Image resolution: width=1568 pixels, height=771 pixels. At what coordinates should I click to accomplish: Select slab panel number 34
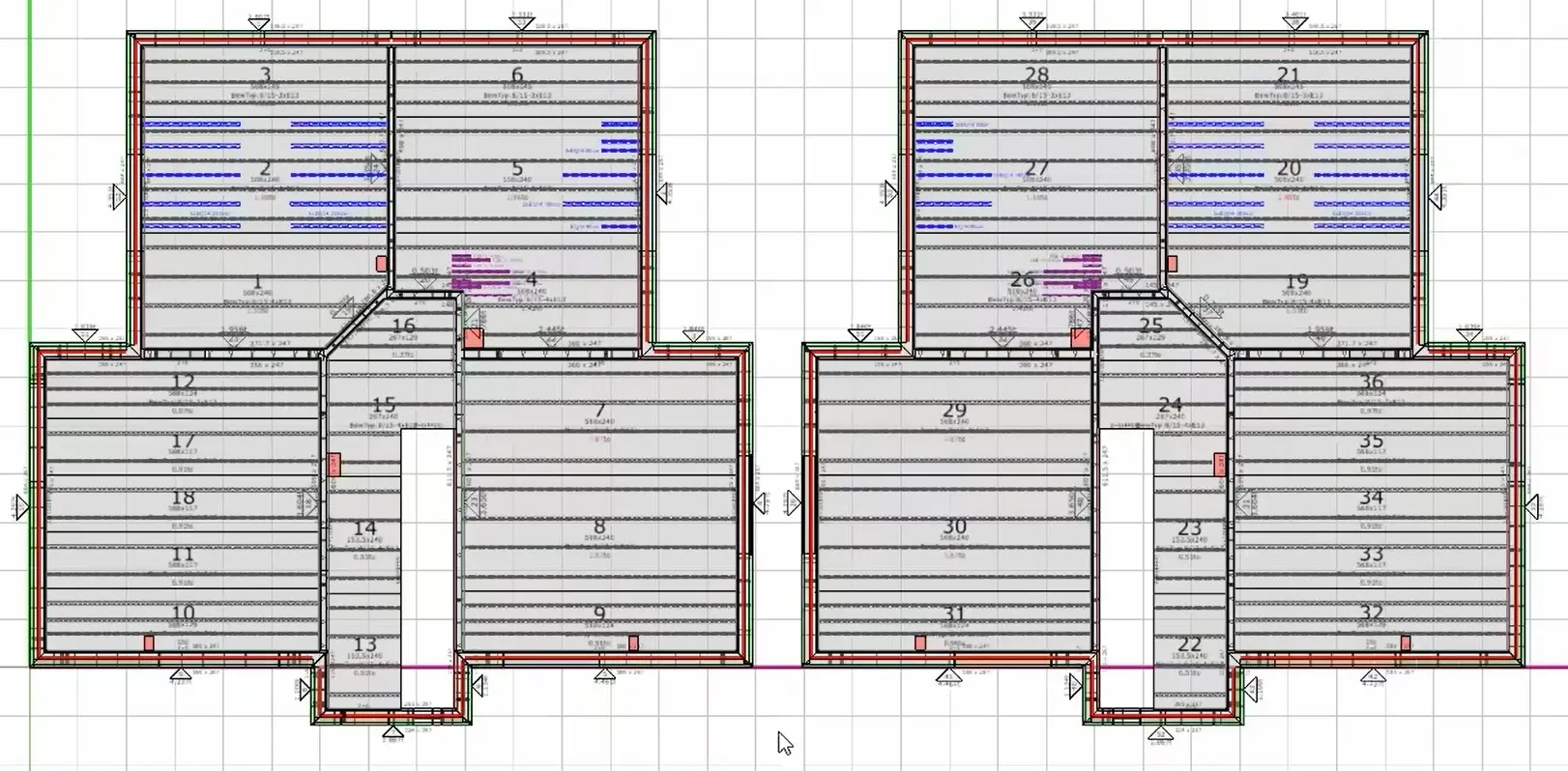tap(1371, 498)
